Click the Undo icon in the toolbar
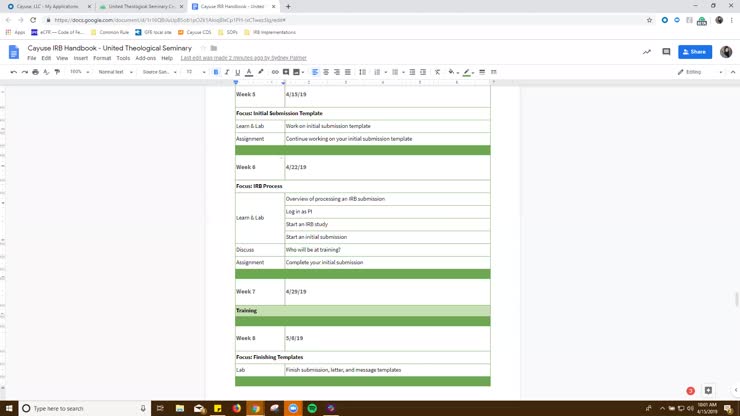 point(13,72)
